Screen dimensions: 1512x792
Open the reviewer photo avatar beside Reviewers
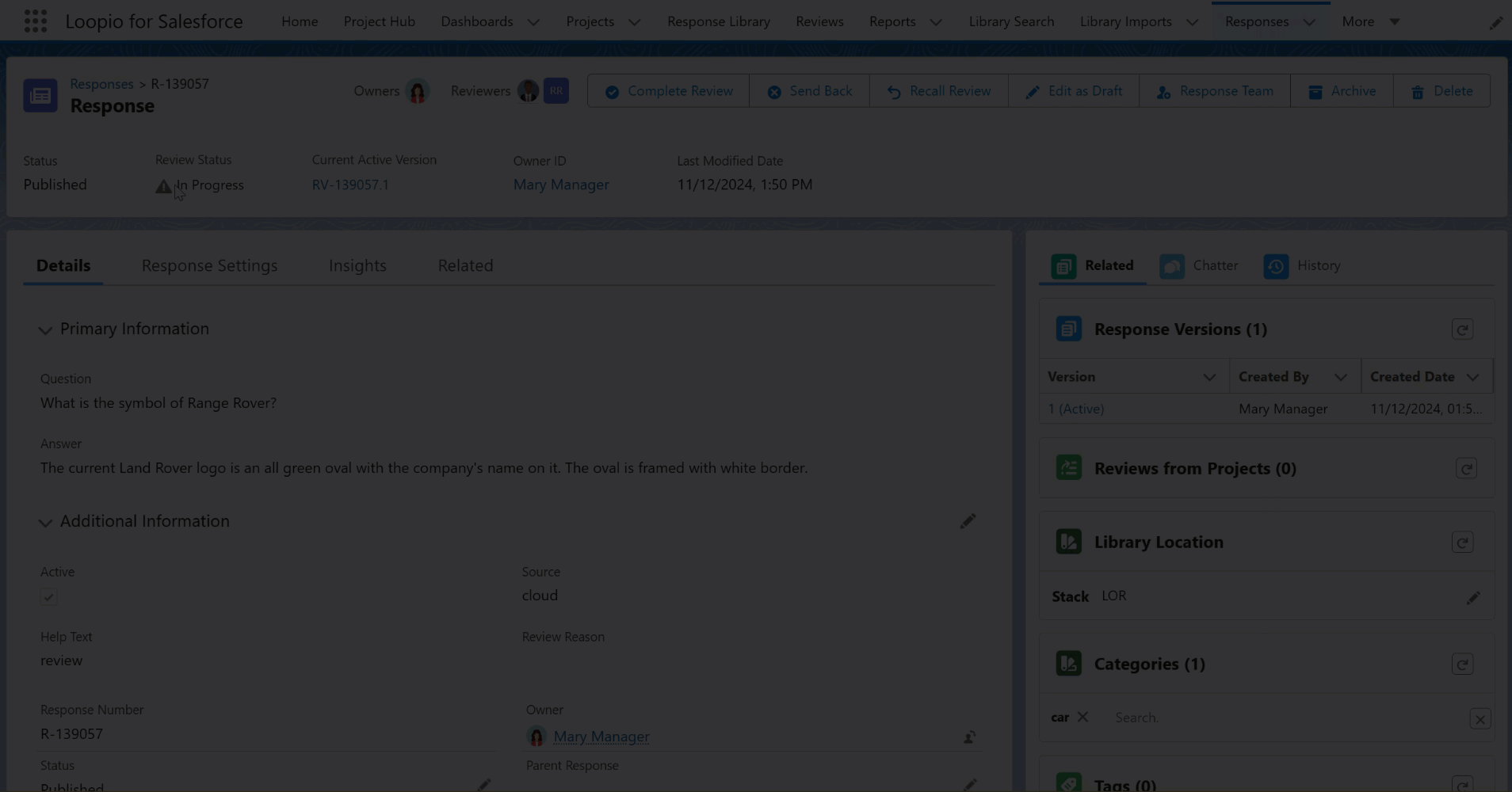[528, 91]
